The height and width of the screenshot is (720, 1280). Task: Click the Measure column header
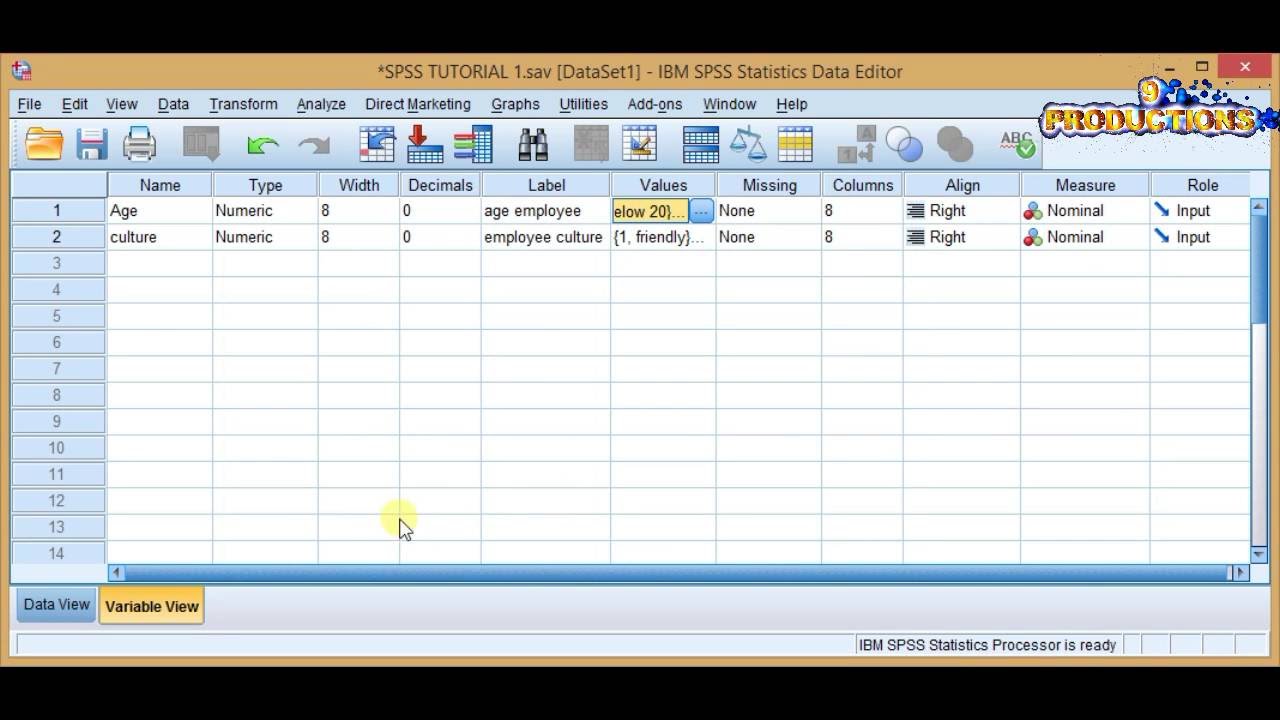click(x=1085, y=185)
